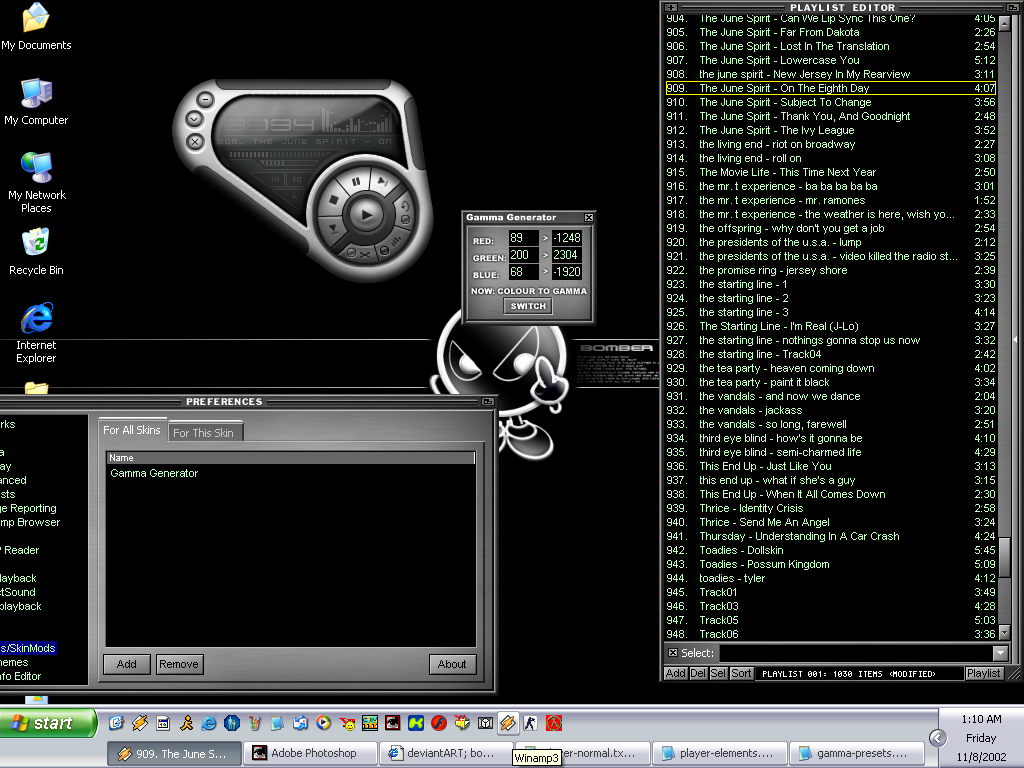Image resolution: width=1024 pixels, height=768 pixels.
Task: Select track 909 On The Eighth Day
Action: [831, 88]
